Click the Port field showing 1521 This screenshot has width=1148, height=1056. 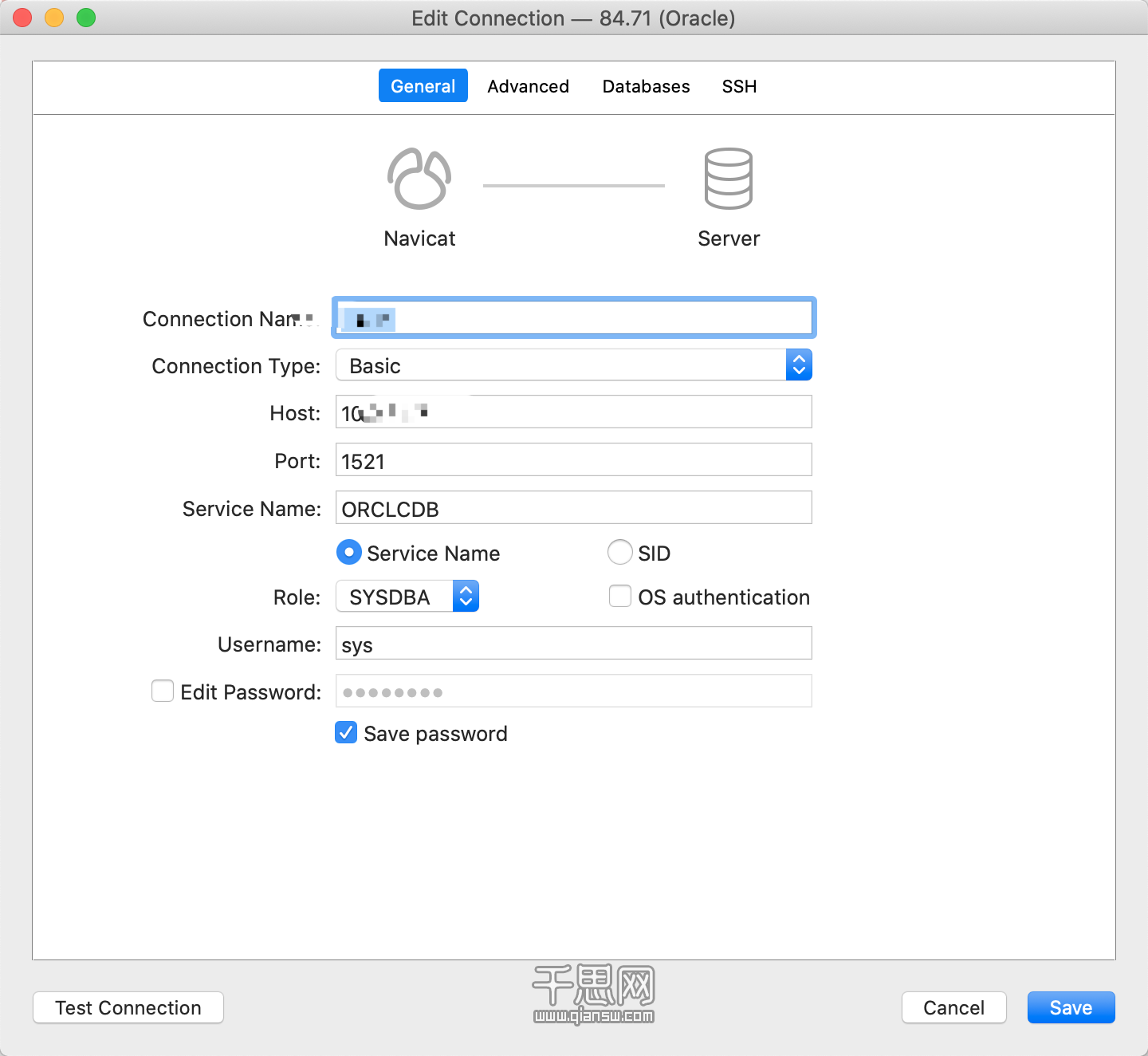point(574,460)
